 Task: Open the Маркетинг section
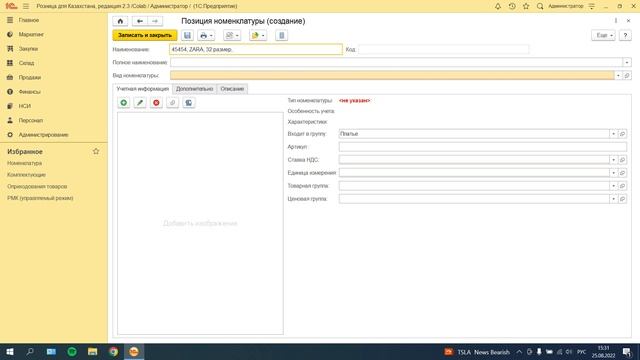[x=31, y=34]
